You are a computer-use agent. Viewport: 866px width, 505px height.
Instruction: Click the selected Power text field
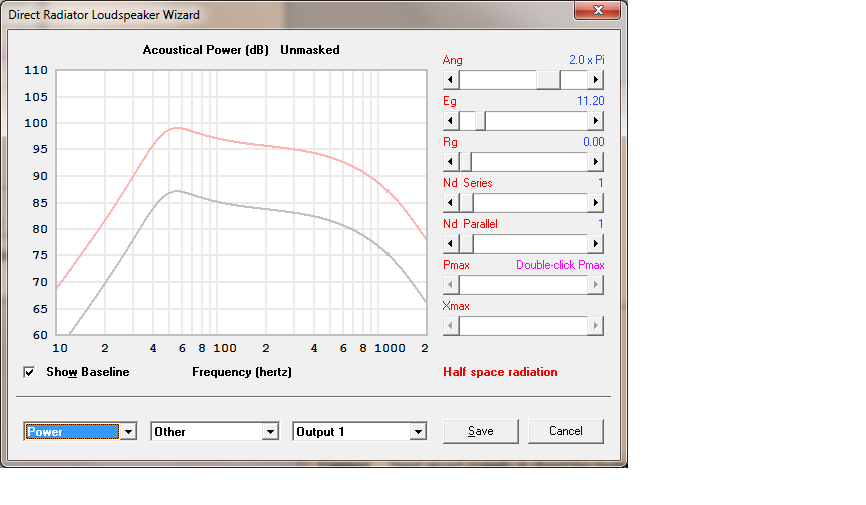click(72, 432)
